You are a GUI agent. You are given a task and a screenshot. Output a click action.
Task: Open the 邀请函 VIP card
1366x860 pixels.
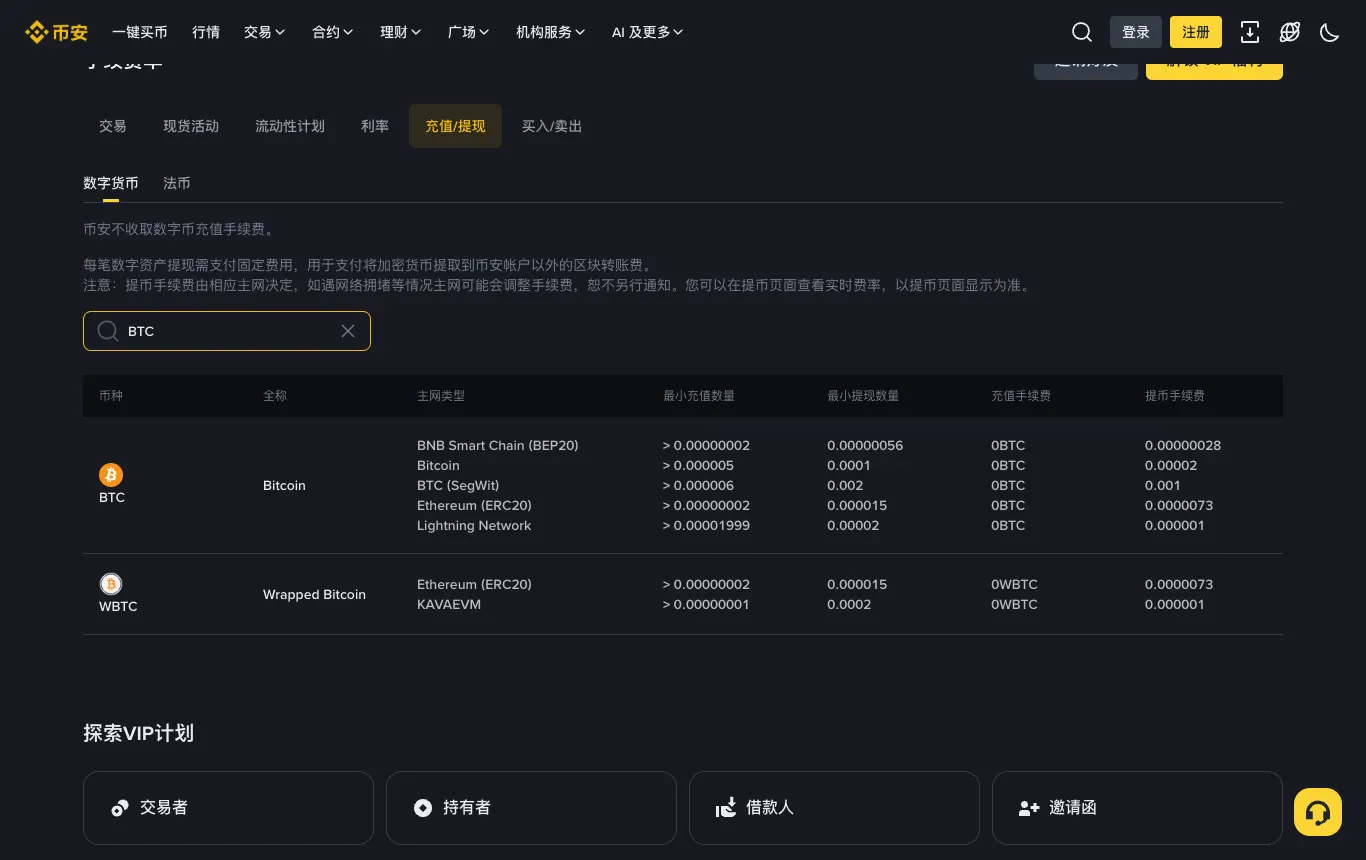pos(1137,808)
